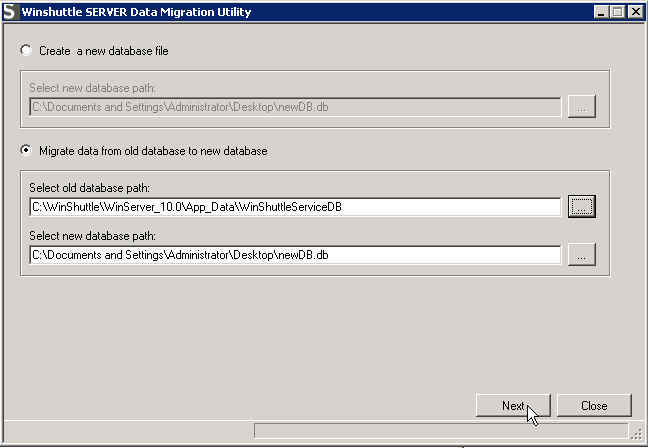The width and height of the screenshot is (648, 448).
Task: Click 'Create a new database file' text
Action: click(x=104, y=51)
